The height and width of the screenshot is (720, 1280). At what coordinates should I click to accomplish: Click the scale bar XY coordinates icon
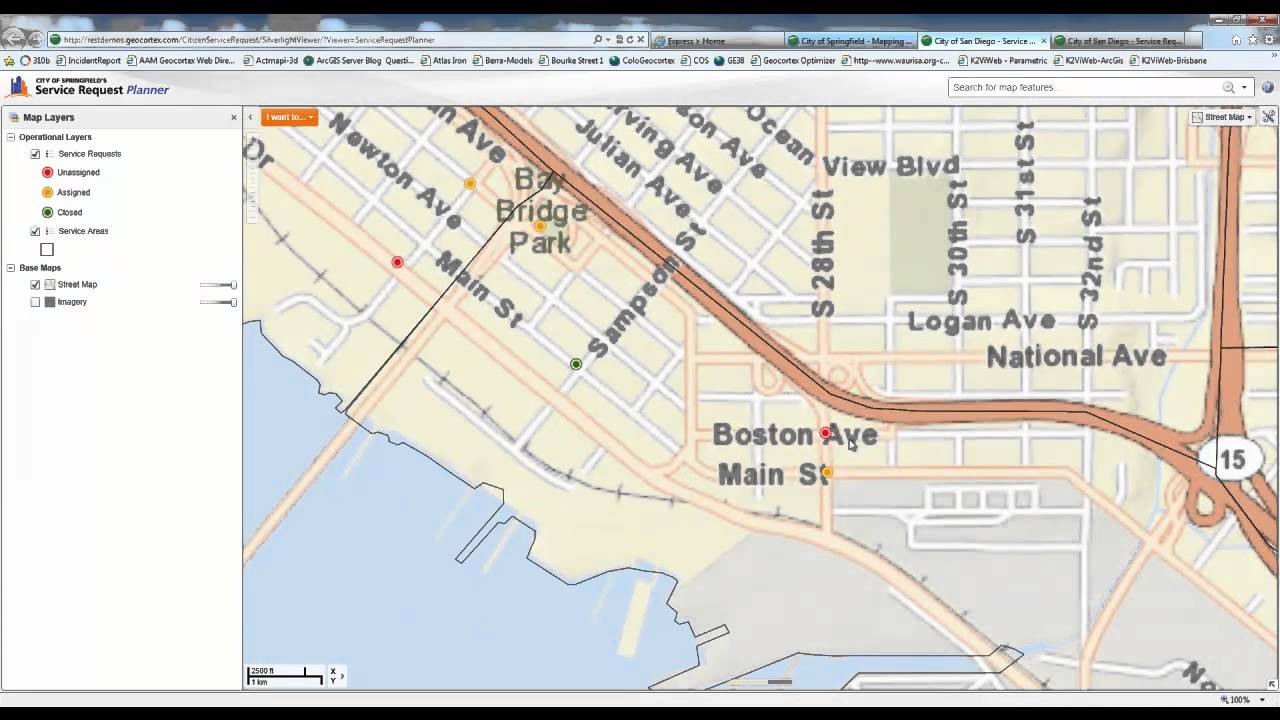333,676
